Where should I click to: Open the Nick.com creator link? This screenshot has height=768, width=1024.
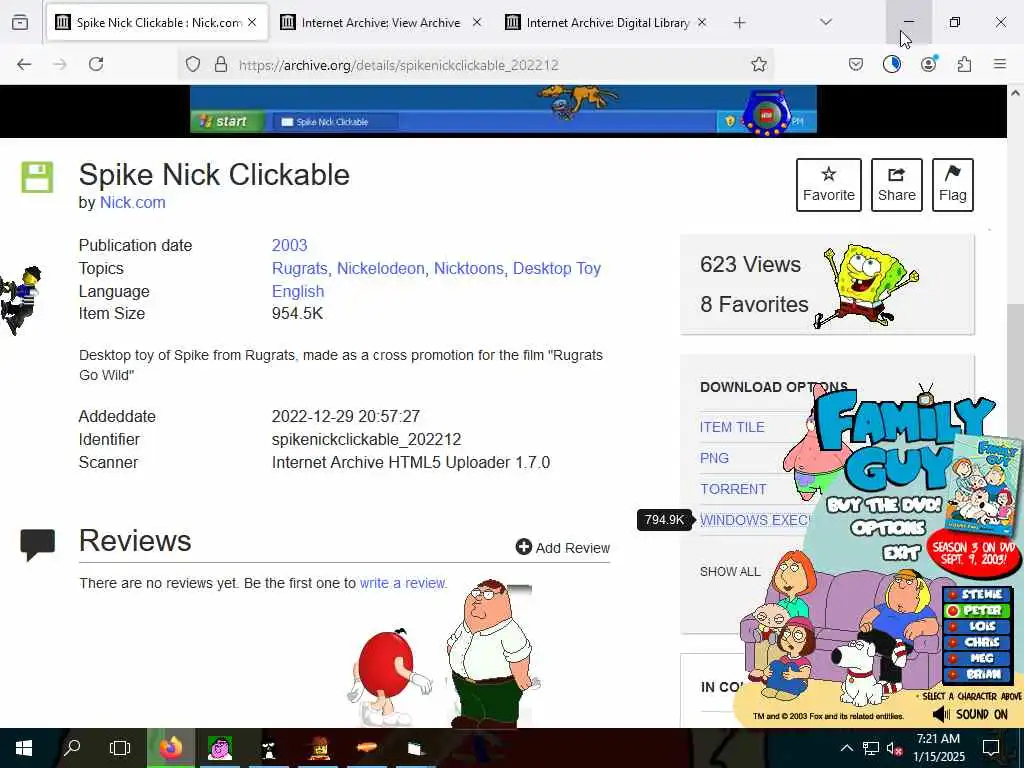coord(133,202)
